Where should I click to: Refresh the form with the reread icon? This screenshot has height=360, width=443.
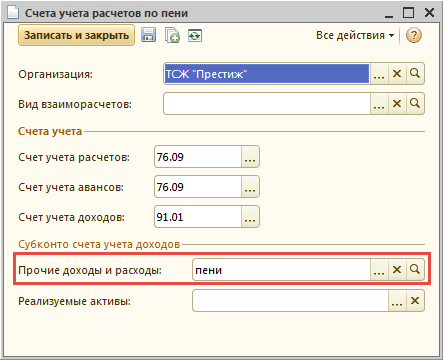pyautogui.click(x=195, y=35)
